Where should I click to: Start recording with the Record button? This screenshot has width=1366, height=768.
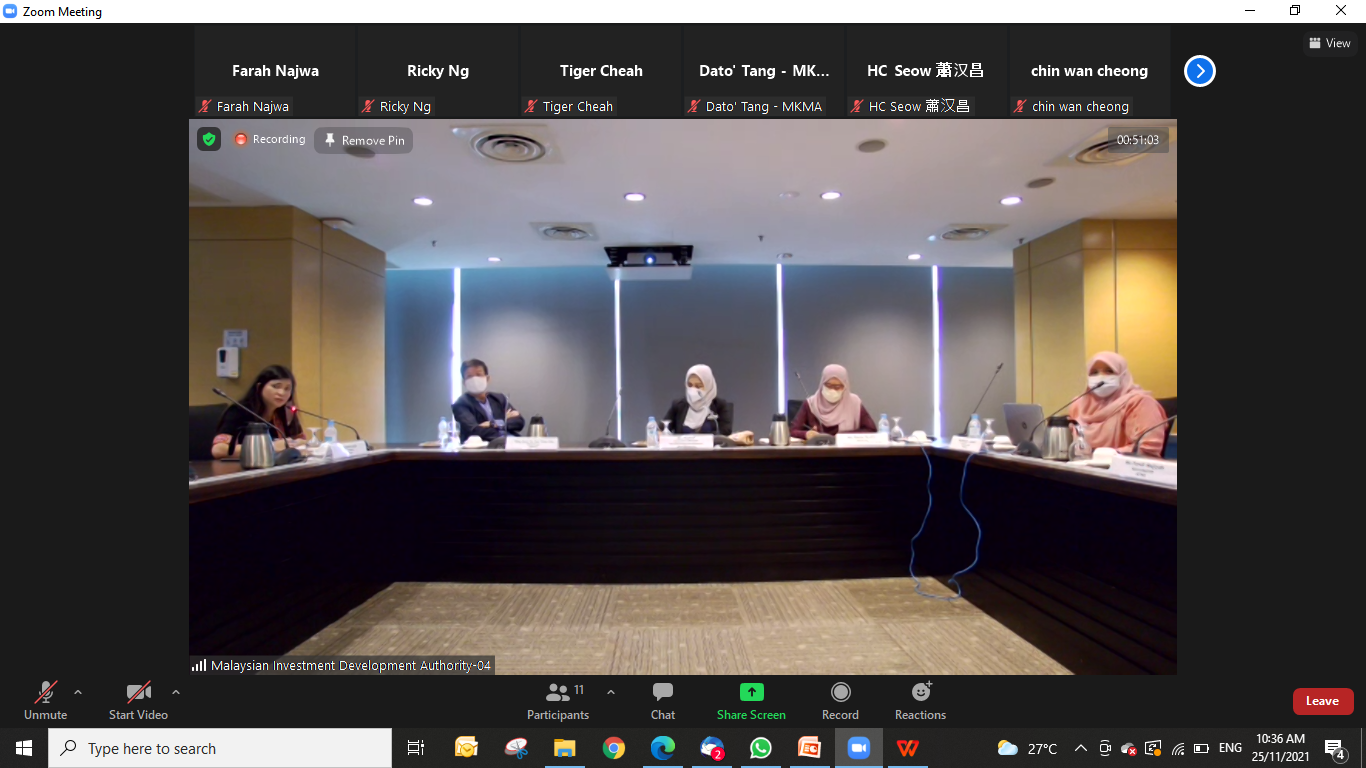pyautogui.click(x=840, y=700)
